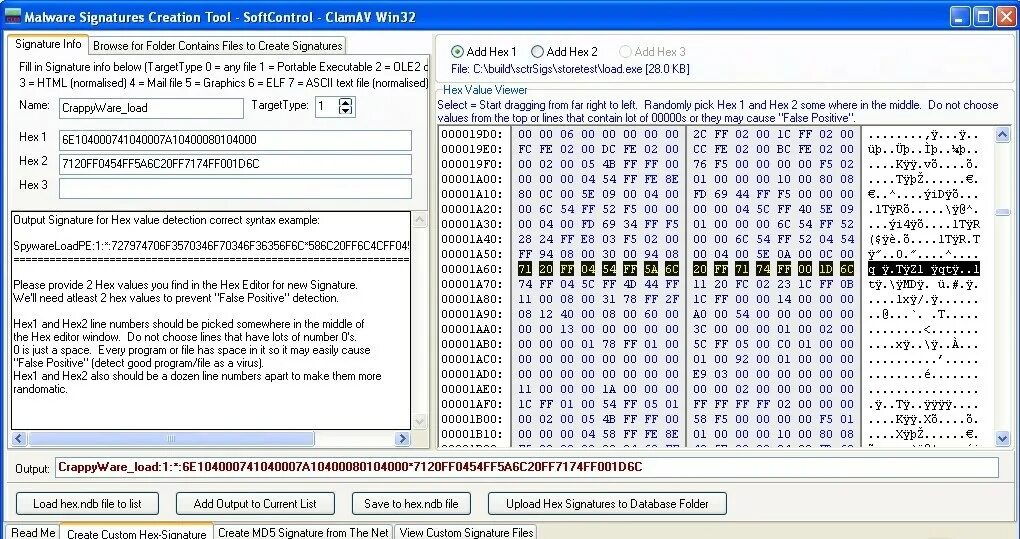Click hex offset row 00001AF0
The image size is (1020, 539).
[472, 404]
